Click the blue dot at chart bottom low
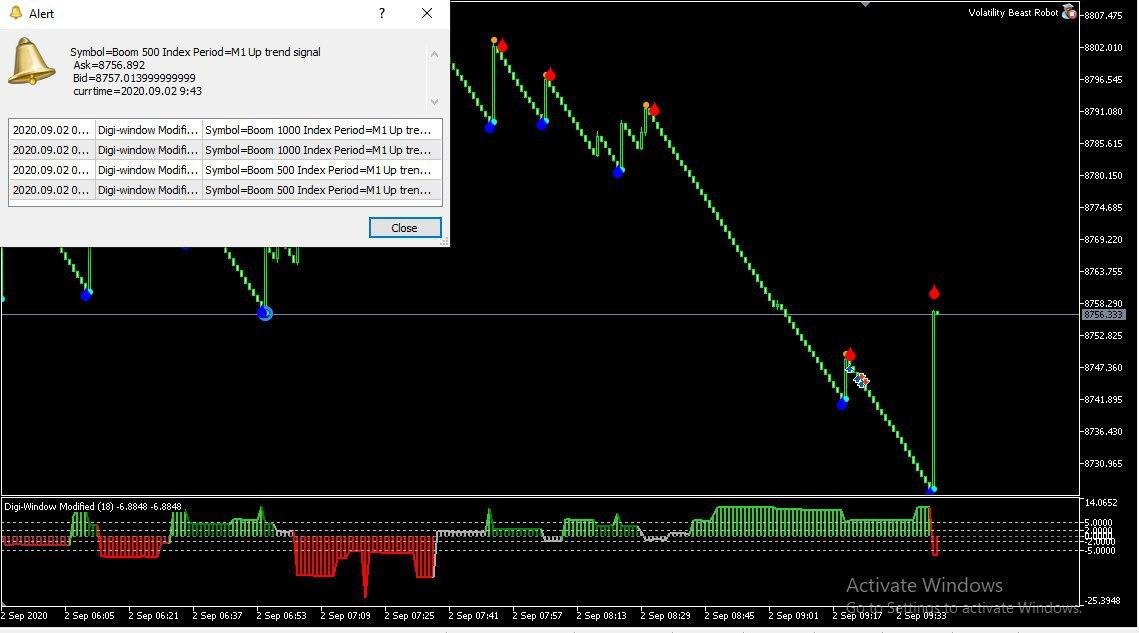The image size is (1139, 633). pos(932,490)
